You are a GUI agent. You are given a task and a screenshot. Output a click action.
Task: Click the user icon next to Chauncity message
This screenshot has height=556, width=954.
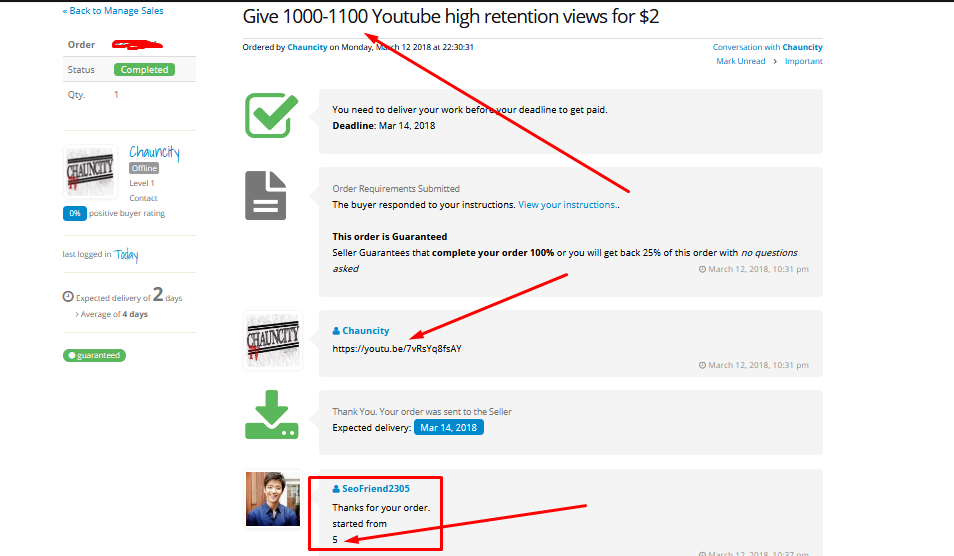click(336, 331)
